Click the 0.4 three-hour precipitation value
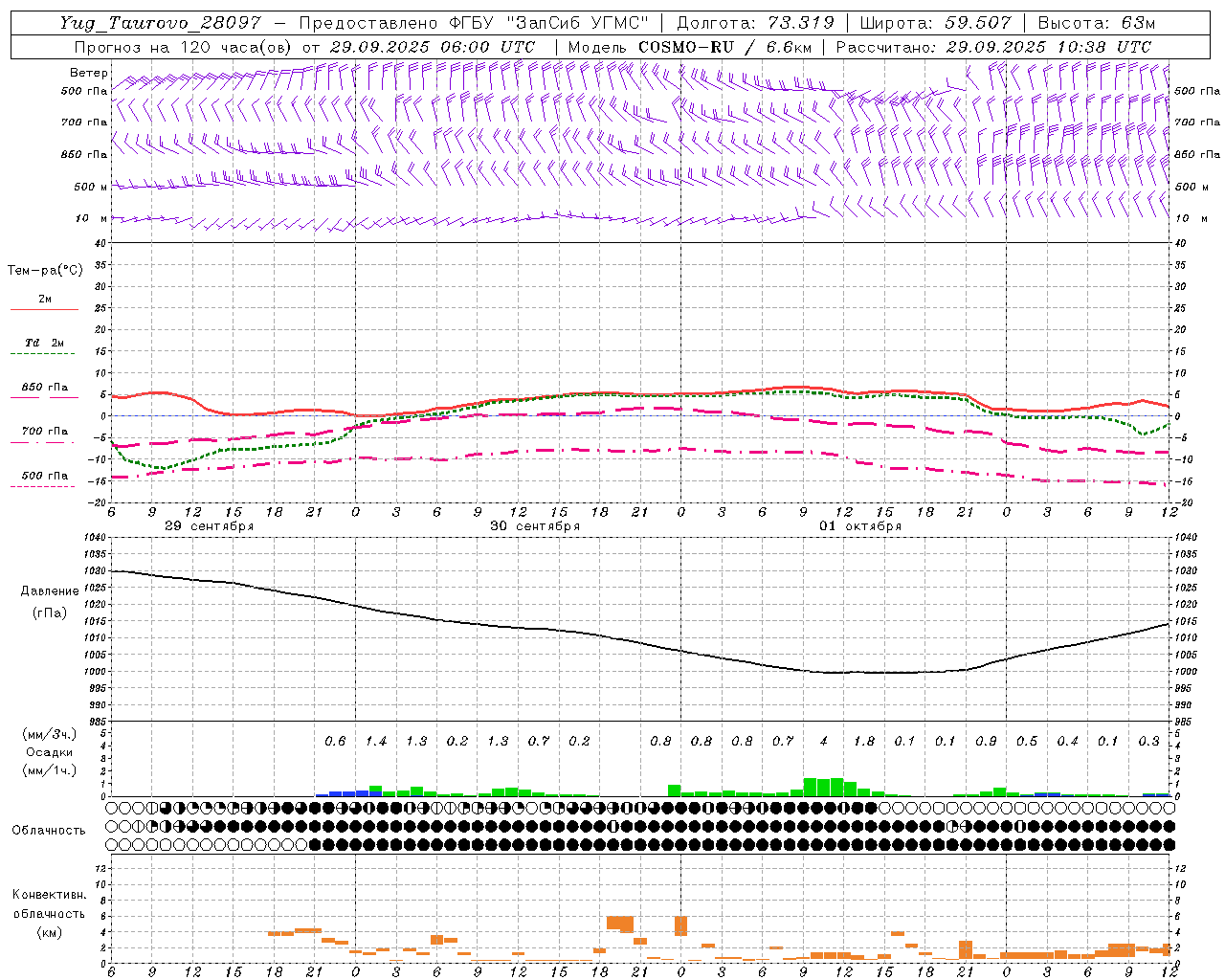Viewport: 1225px width, 980px height. pos(1068,742)
